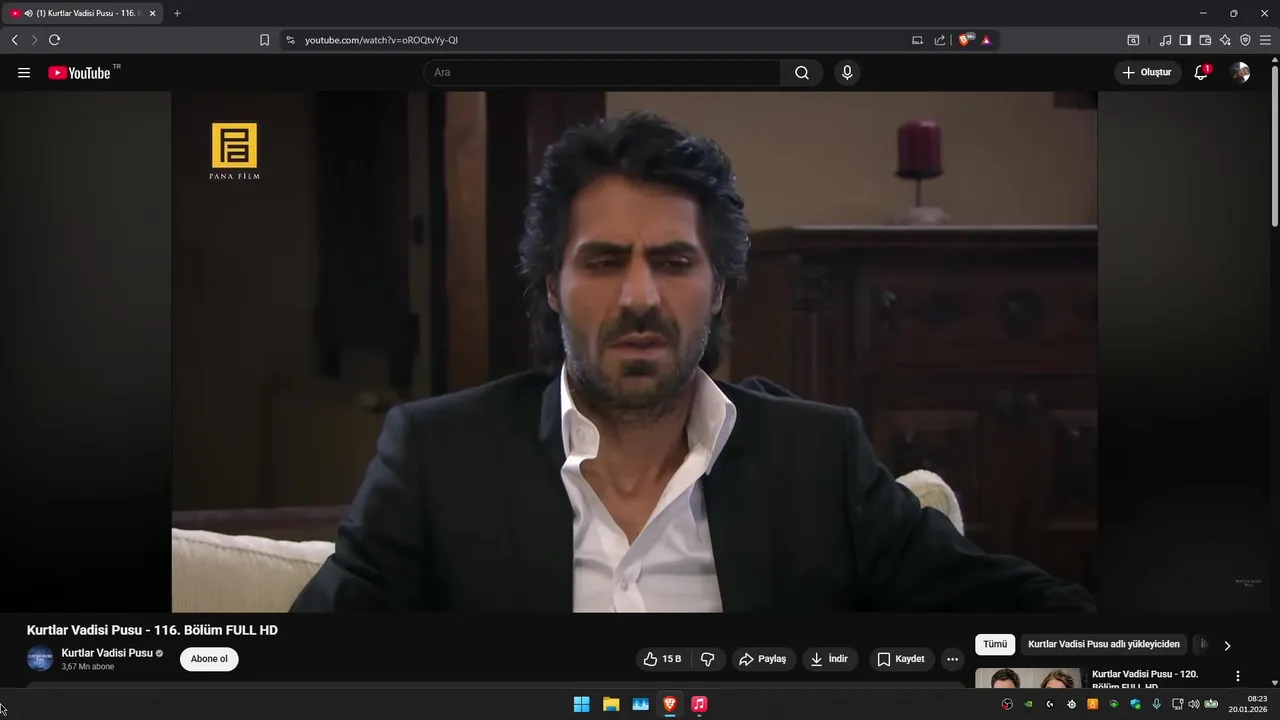Open the music app taskbar icon
The height and width of the screenshot is (720, 1280).
(699, 704)
